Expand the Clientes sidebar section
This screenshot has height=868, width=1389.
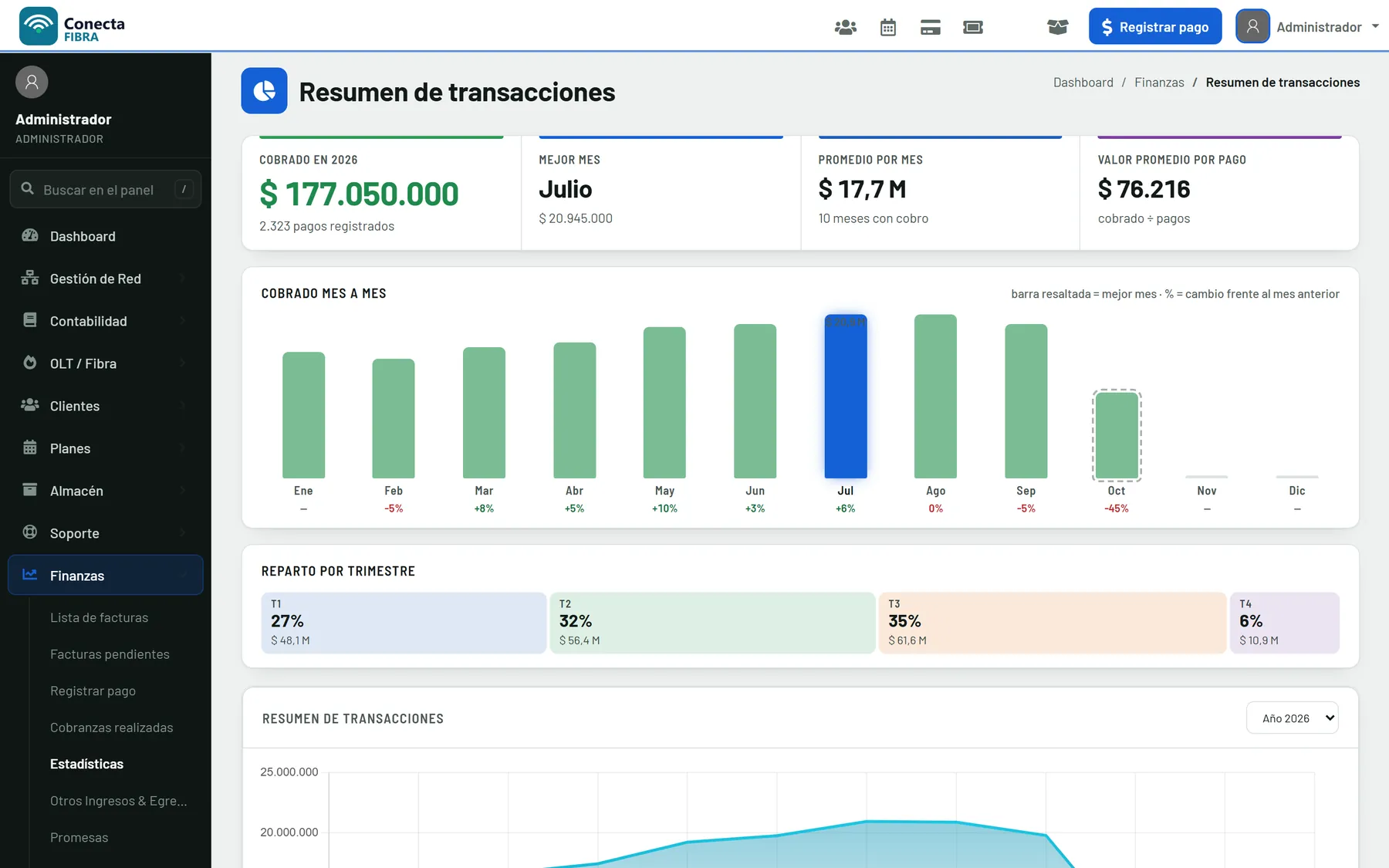(x=106, y=406)
